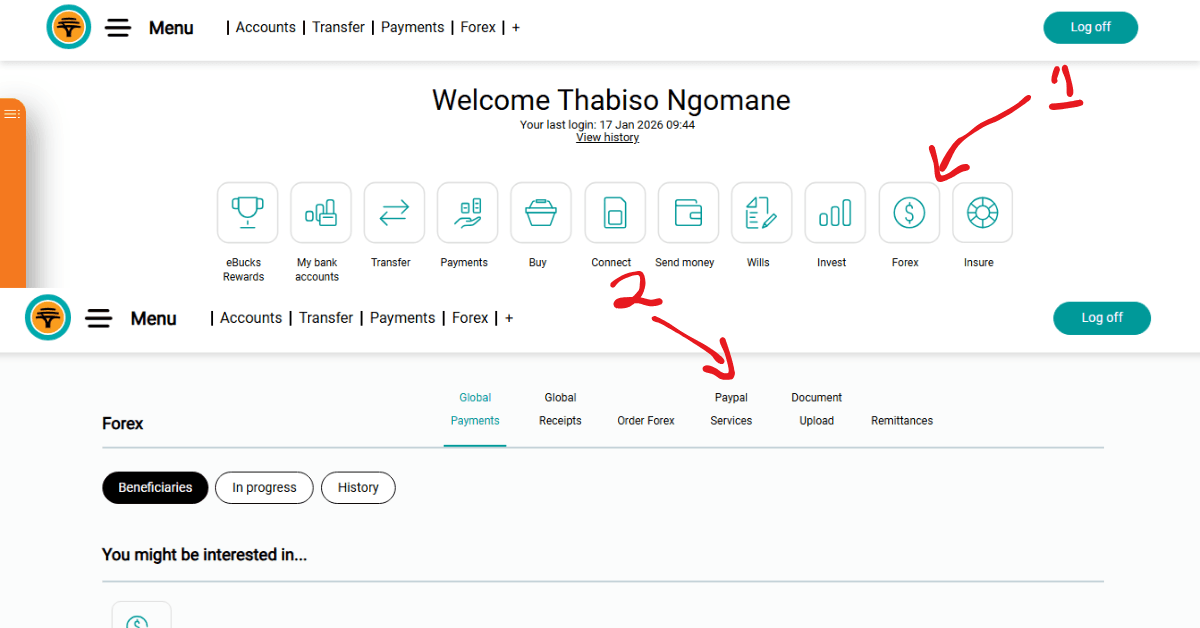Click the My bank accounts icon
Image resolution: width=1200 pixels, height=628 pixels.
(x=321, y=212)
